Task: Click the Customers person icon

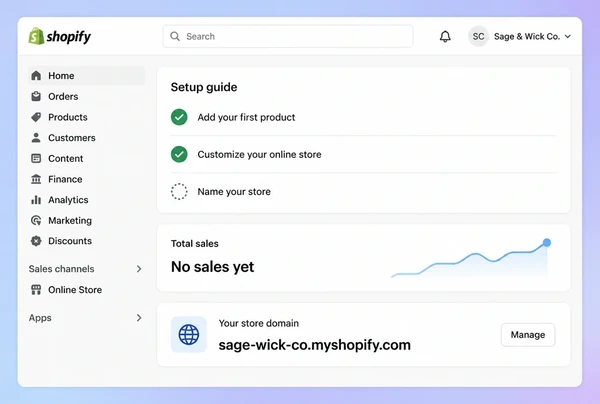Action: (36, 137)
